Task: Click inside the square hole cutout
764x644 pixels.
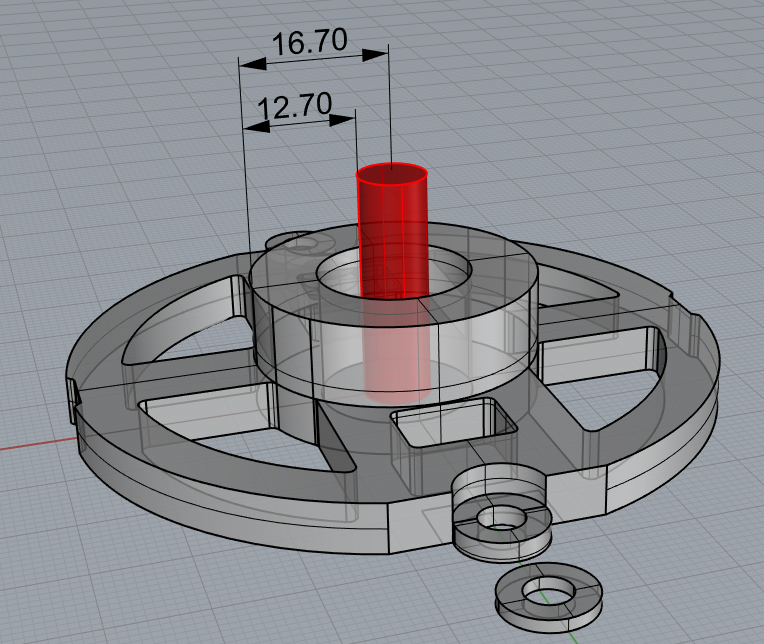Action: pyautogui.click(x=454, y=423)
